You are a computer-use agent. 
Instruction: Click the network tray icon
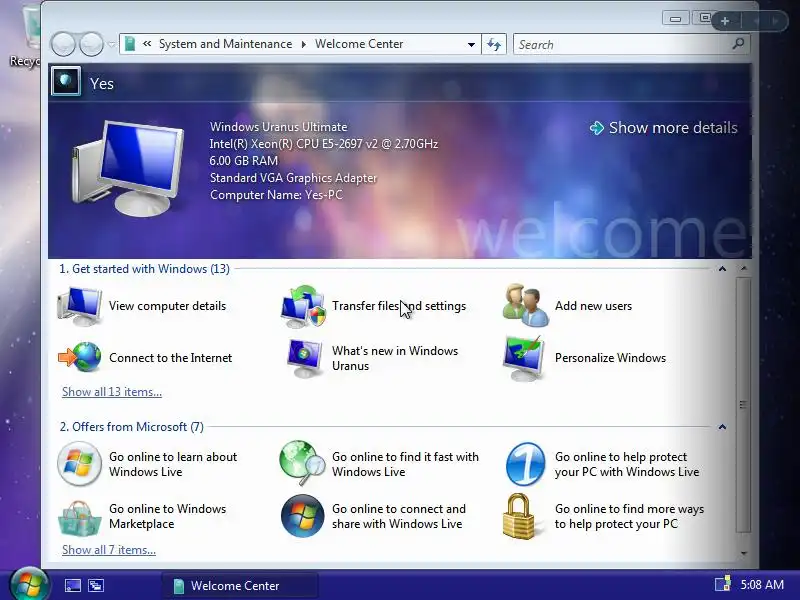722,584
